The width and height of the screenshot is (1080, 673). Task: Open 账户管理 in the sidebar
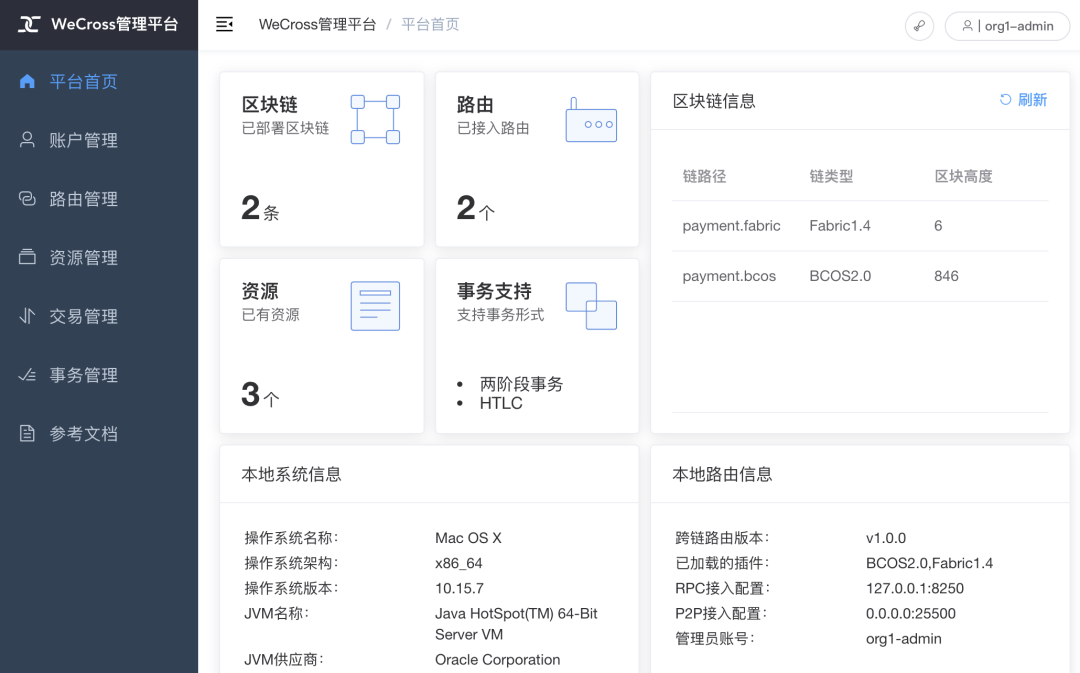[x=99, y=140]
